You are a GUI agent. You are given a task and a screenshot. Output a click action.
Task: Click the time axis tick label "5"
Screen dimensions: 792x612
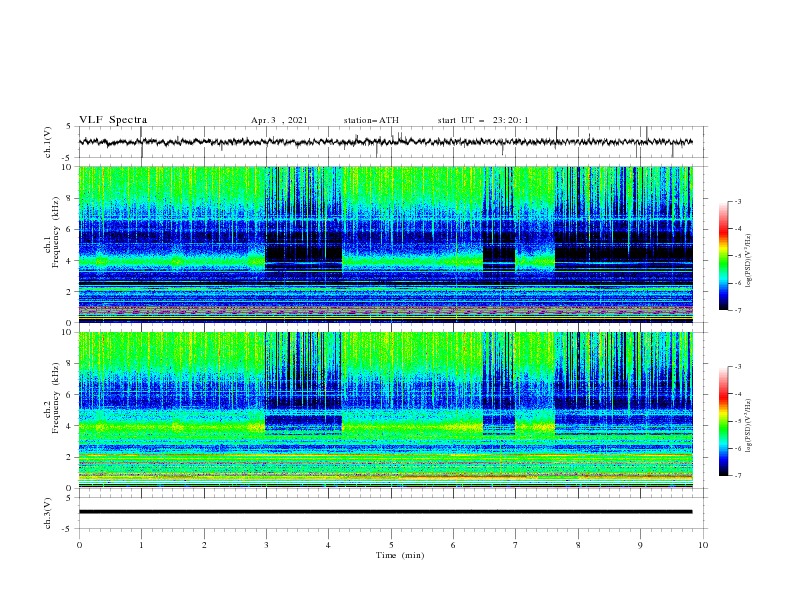coord(391,545)
